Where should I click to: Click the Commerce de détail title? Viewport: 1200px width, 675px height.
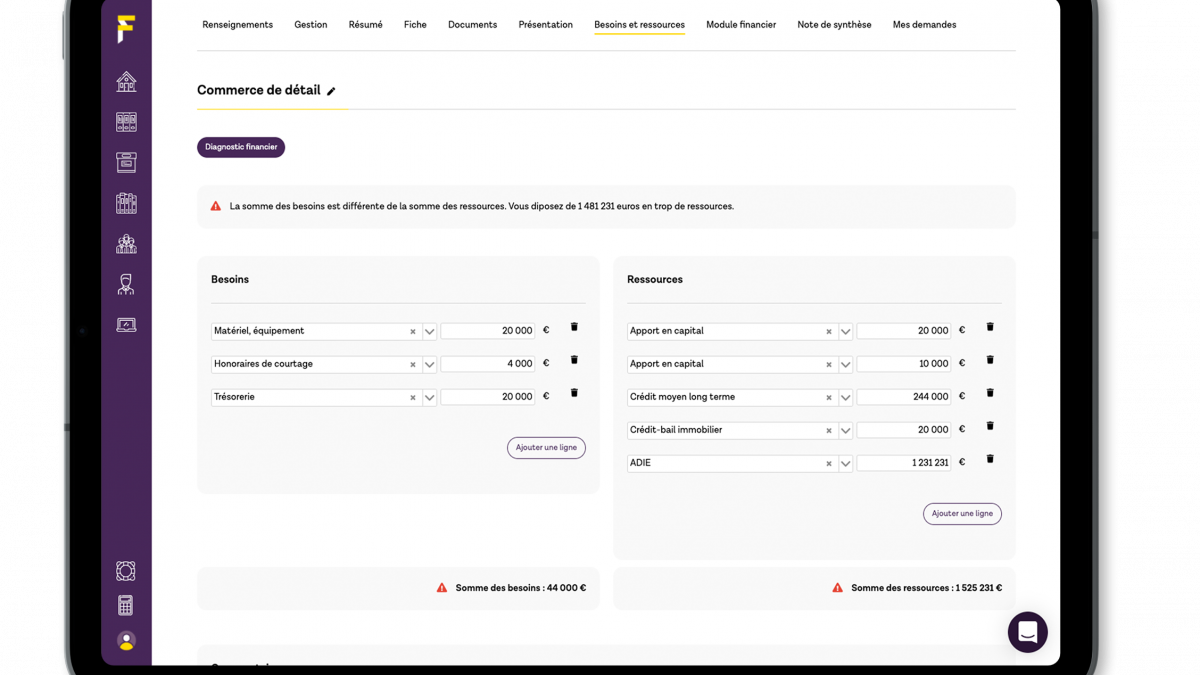(x=259, y=90)
